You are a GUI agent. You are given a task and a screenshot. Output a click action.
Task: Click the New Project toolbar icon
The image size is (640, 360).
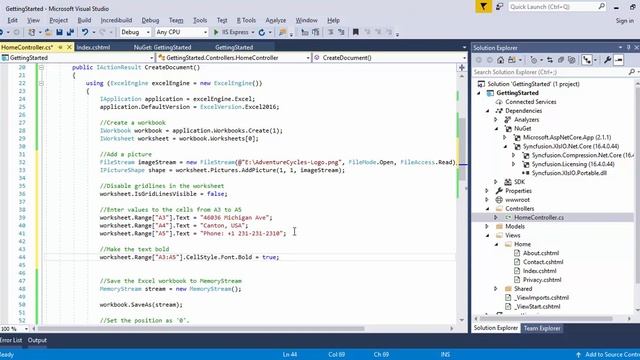[31, 32]
